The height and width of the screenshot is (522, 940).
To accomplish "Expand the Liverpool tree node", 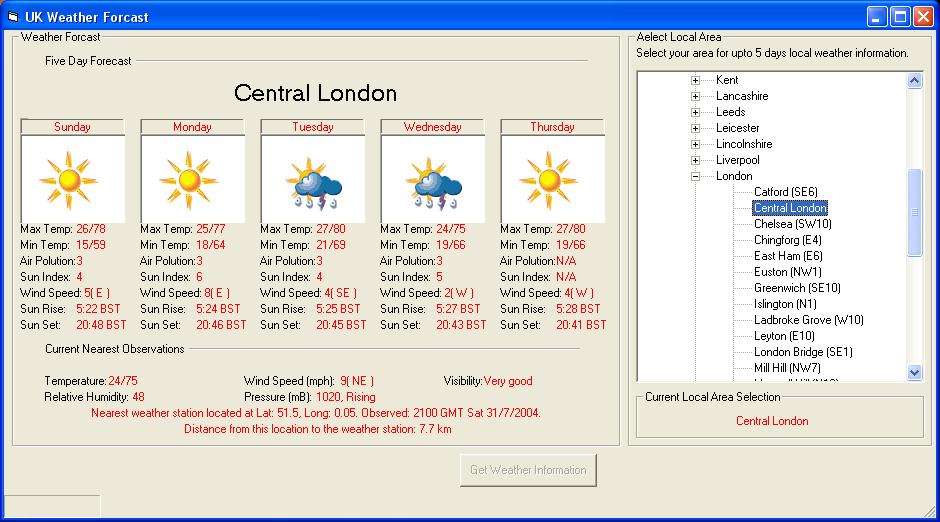I will point(696,160).
